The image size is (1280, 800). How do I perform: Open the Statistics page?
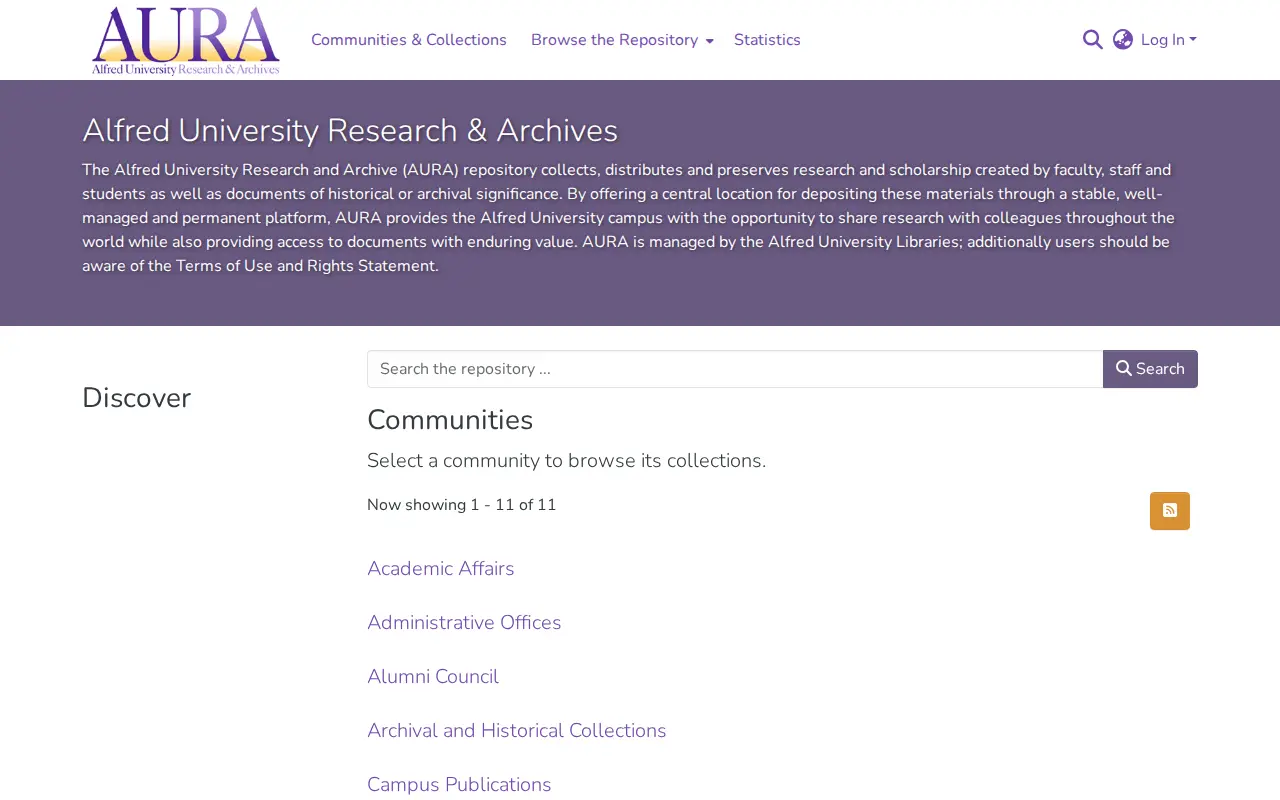tap(767, 40)
